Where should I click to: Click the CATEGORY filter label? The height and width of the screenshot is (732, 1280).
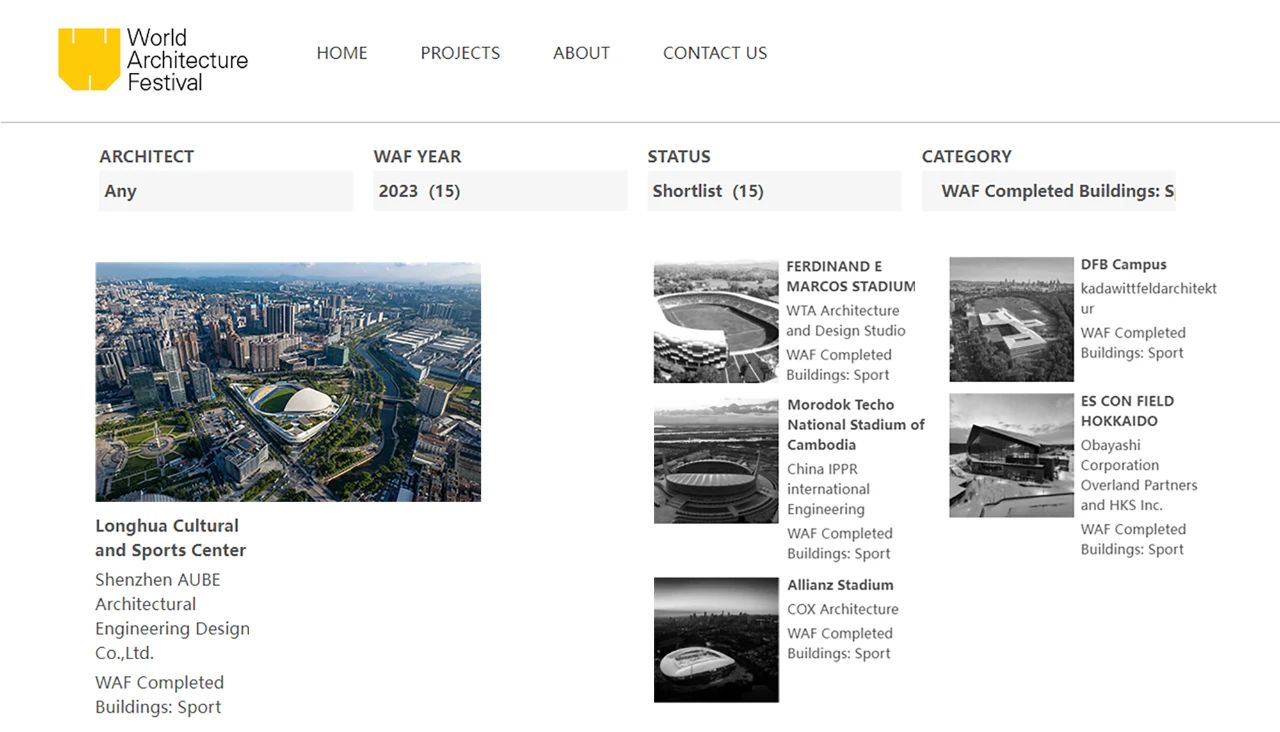point(967,156)
